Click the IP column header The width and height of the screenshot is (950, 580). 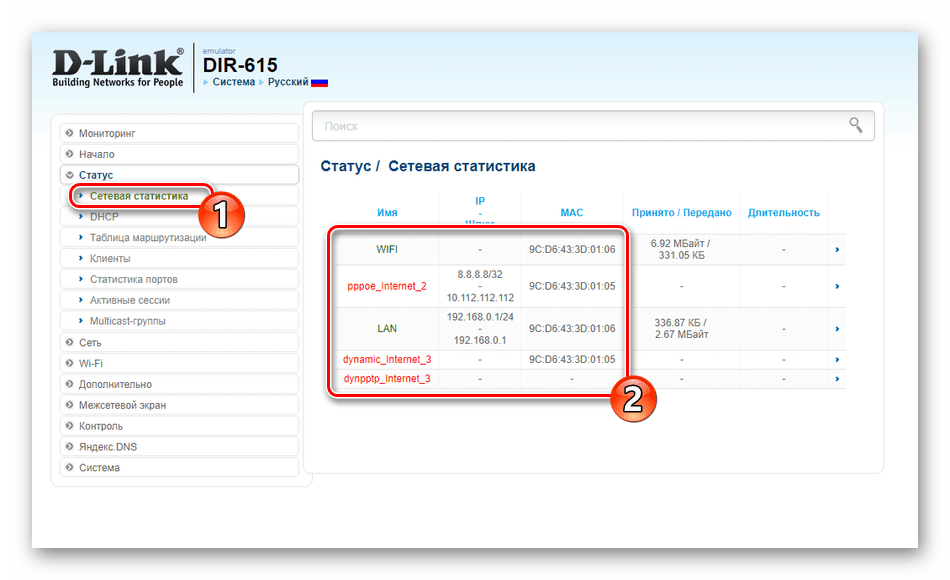click(480, 201)
